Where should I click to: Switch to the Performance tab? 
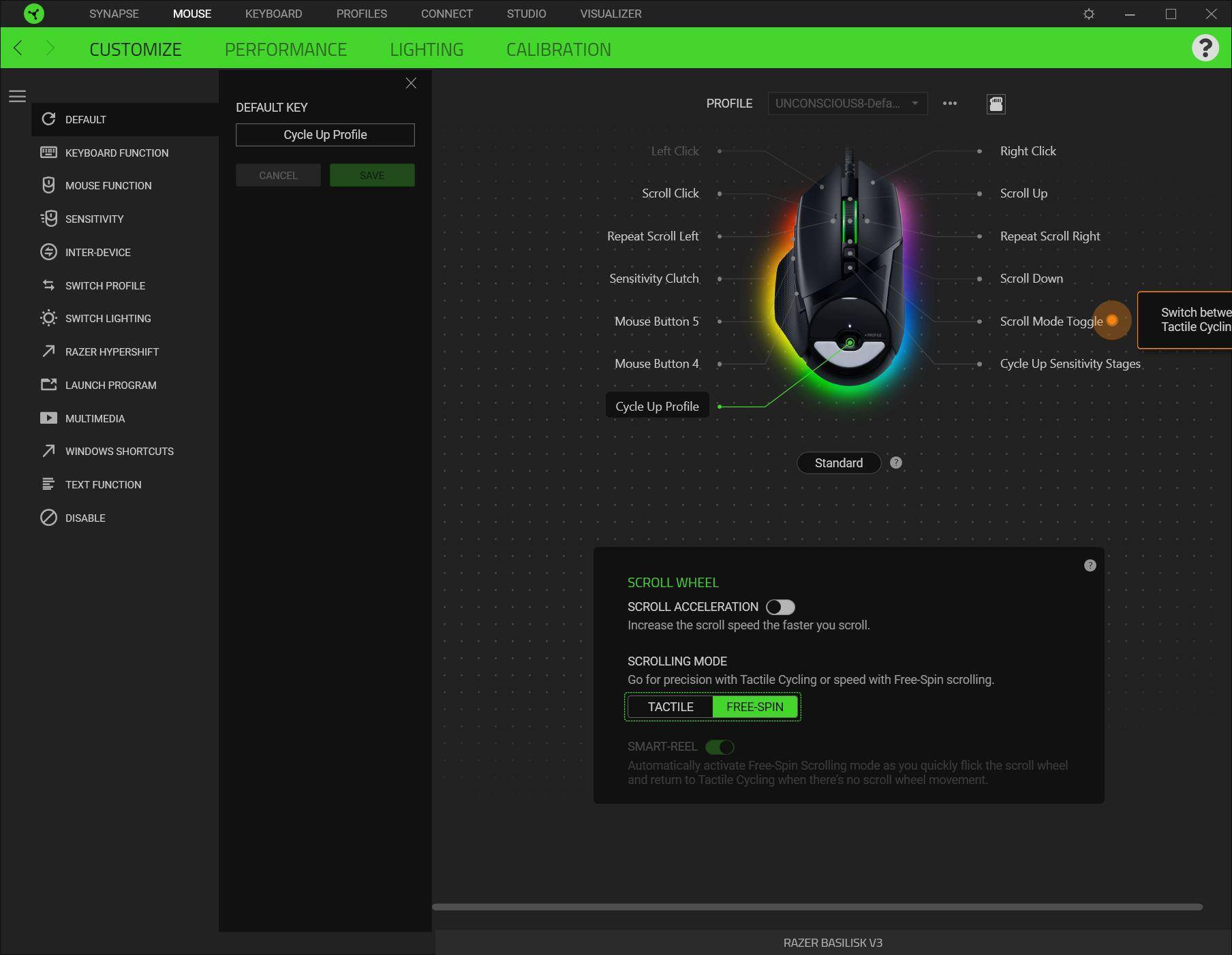pyautogui.click(x=286, y=49)
